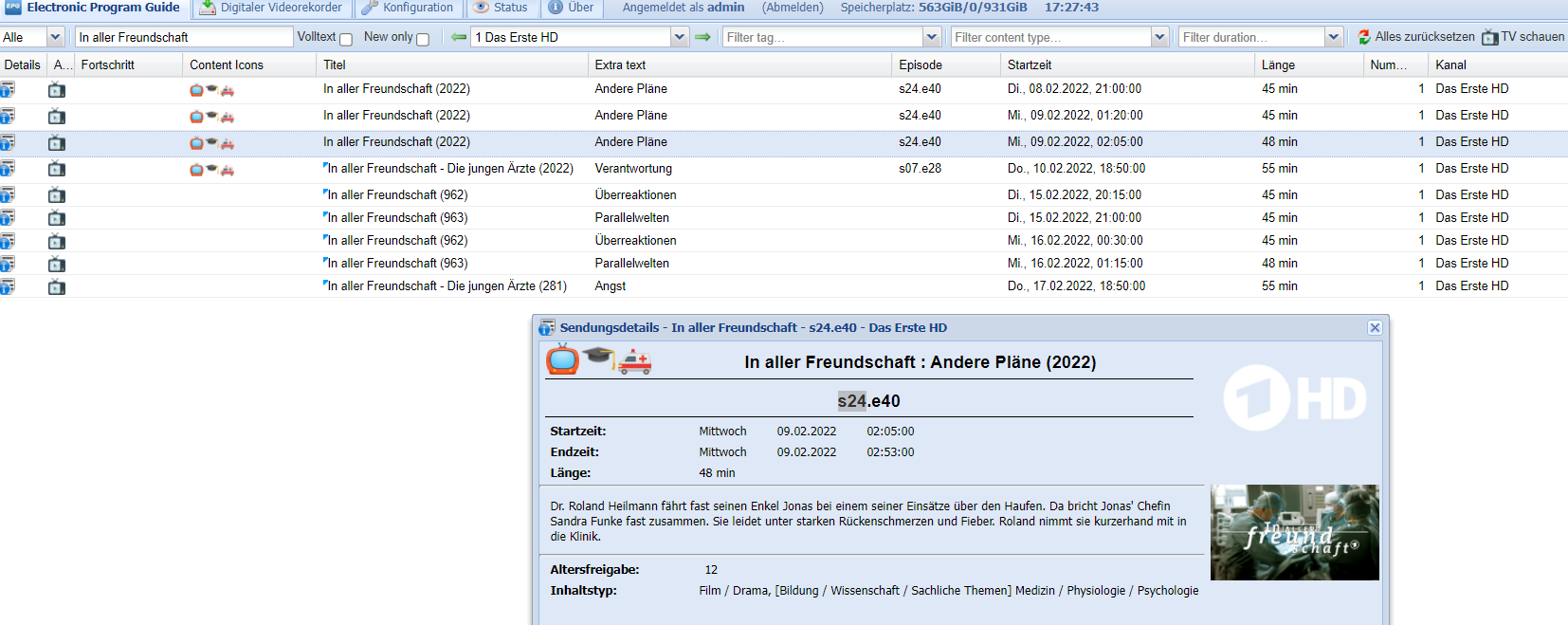Open details icon for the 16.02.2022 01:15:00 broadcast
Image resolution: width=1568 pixels, height=625 pixels.
8,264
